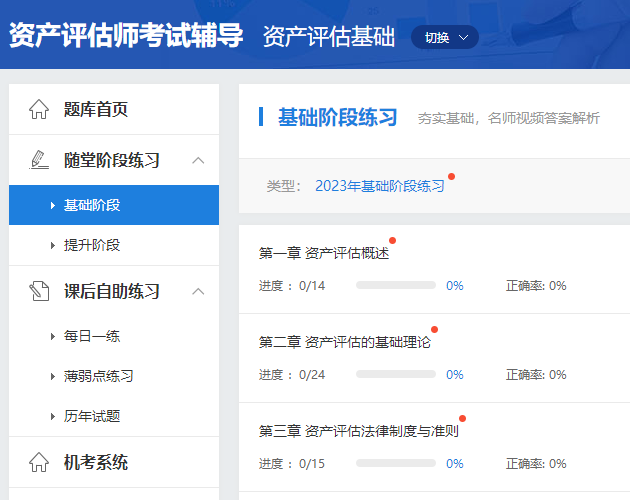Click the house icon beside 机考系统
The width and height of the screenshot is (630, 500).
click(39, 462)
